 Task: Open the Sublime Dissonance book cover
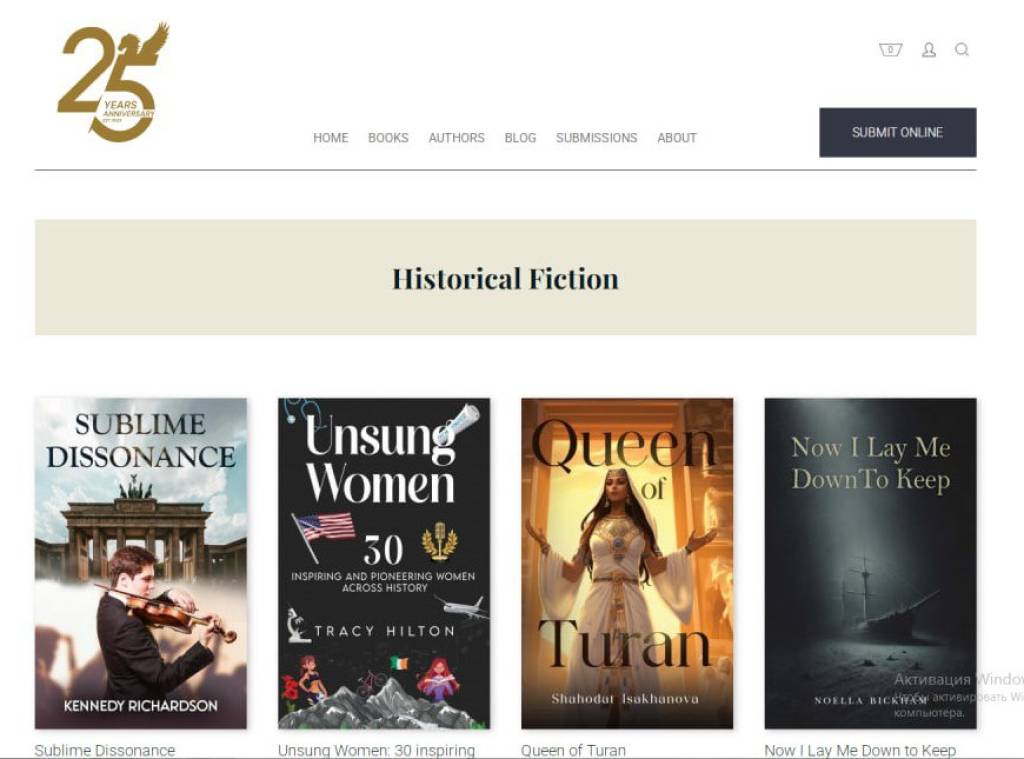141,563
